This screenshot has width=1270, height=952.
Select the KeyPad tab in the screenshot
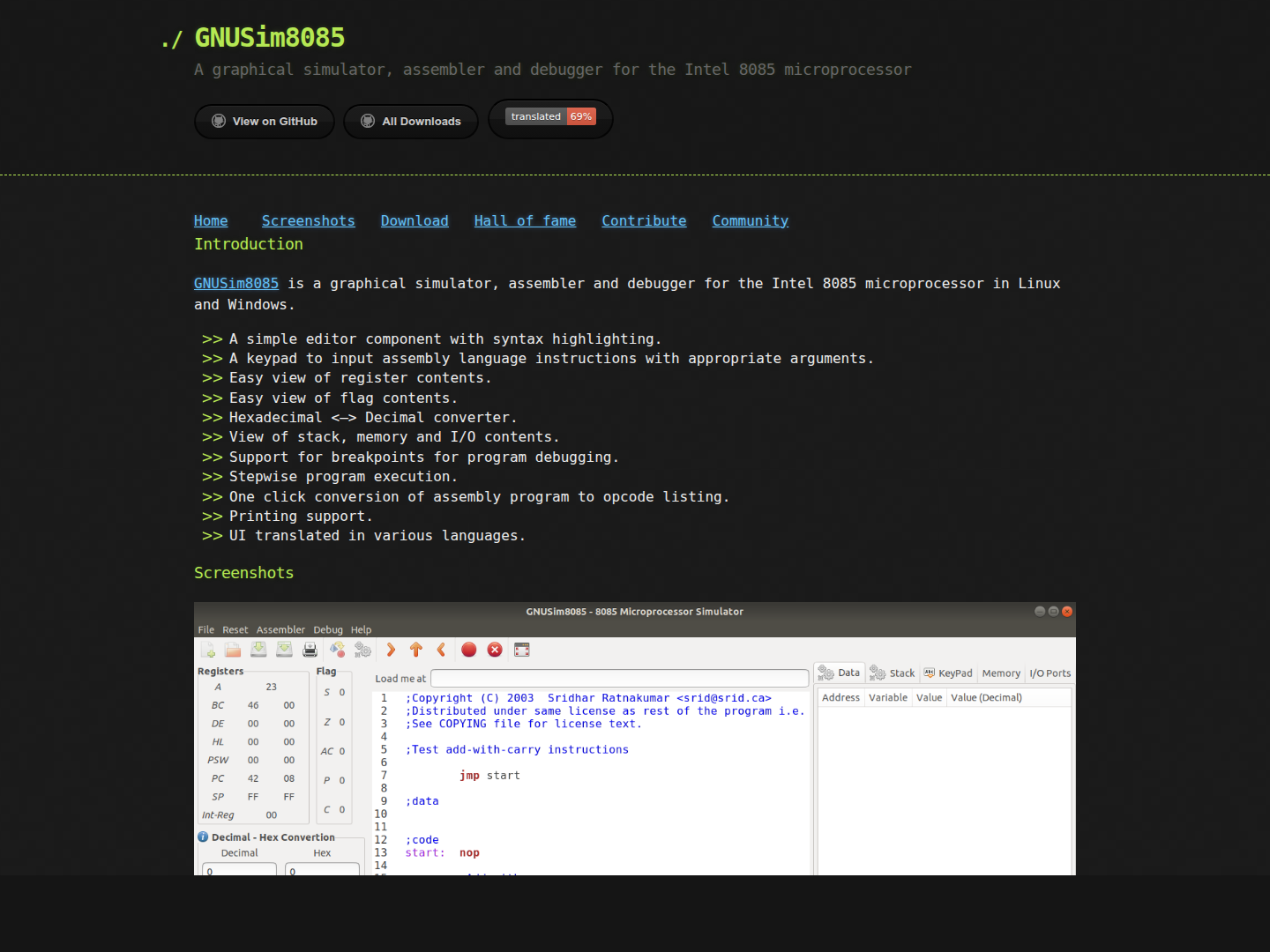(948, 673)
